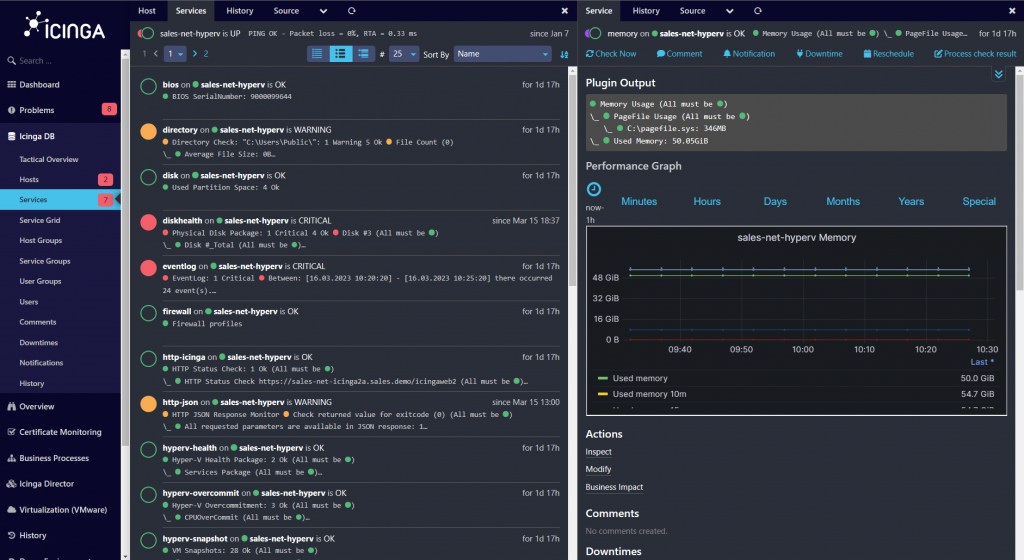The image size is (1024, 560).
Task: Open the Overview binoculars item
Action: click(x=31, y=407)
